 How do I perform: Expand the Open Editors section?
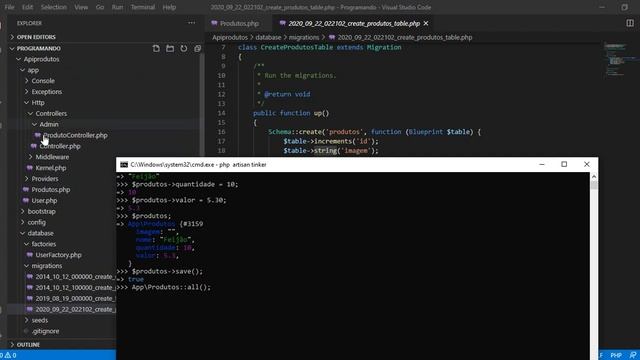click(36, 37)
